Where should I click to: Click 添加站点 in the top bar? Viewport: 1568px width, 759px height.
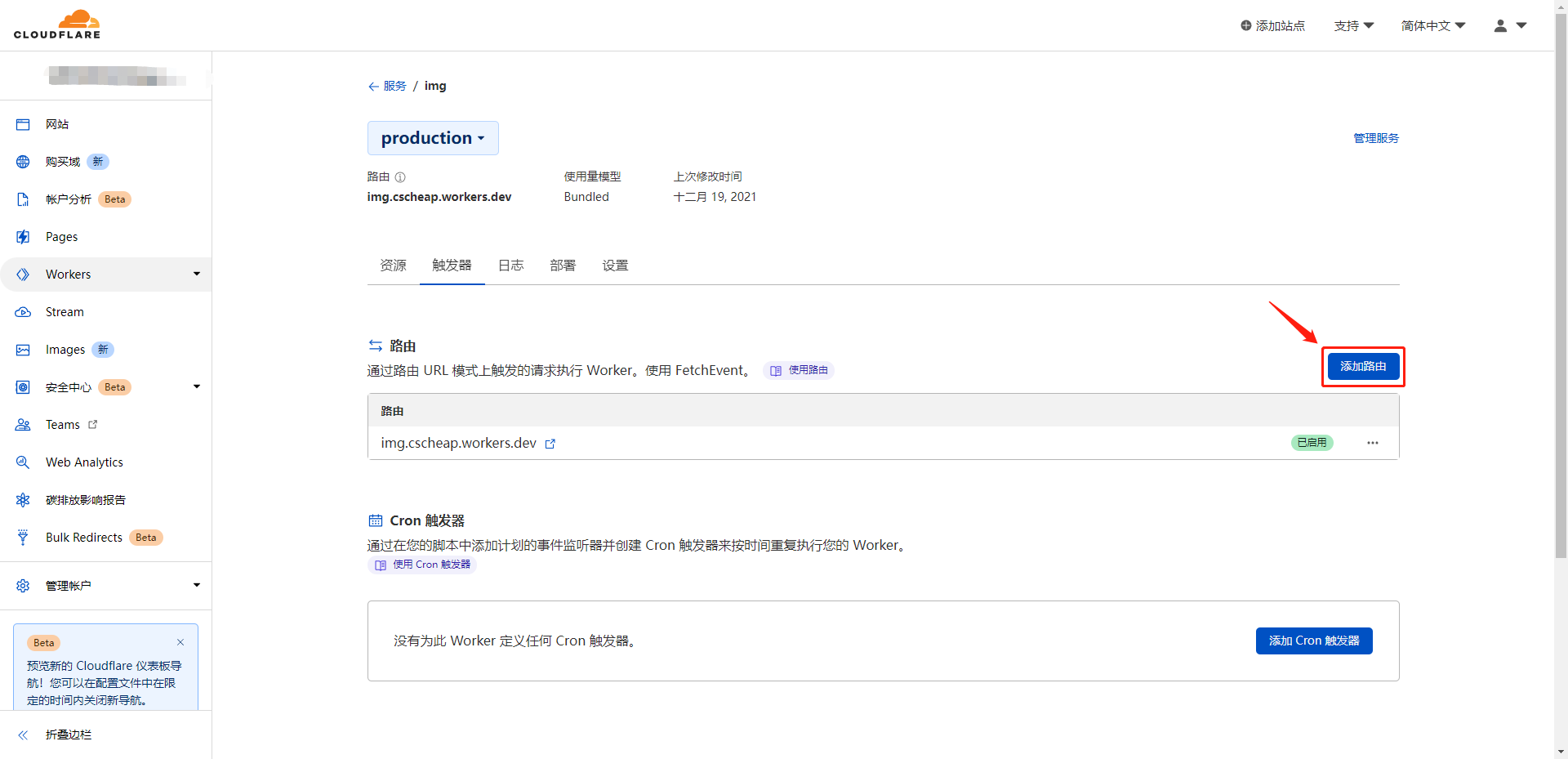[x=1272, y=25]
